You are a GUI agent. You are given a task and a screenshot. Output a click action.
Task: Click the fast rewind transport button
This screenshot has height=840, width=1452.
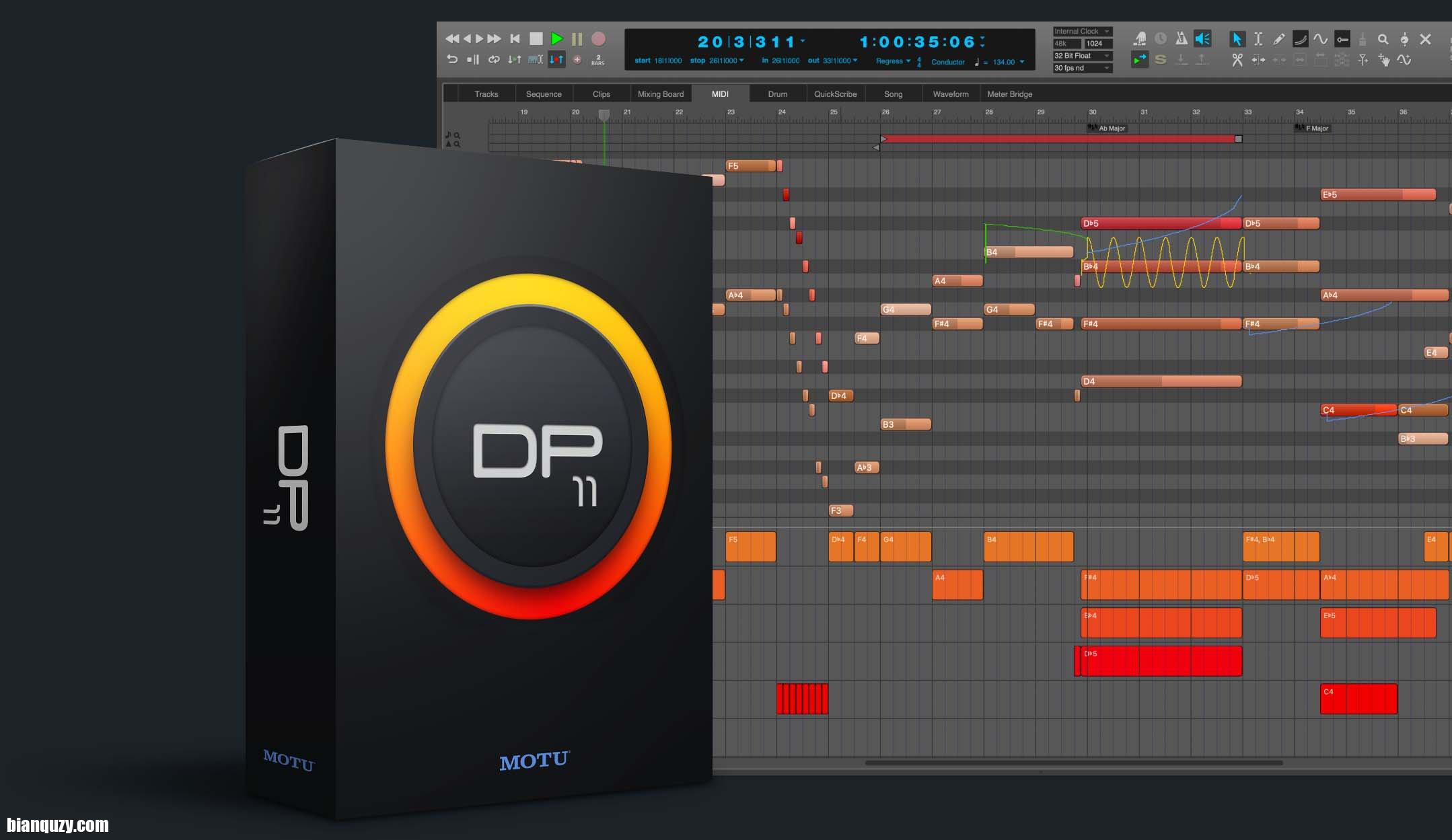coord(452,39)
